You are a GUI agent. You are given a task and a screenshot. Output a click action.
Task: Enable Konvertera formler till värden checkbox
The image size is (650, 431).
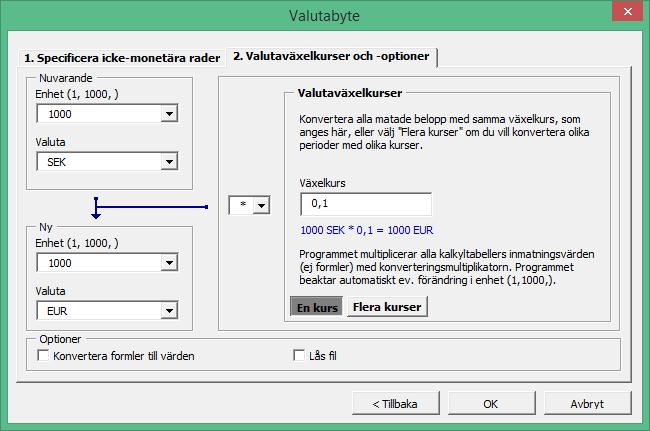tap(43, 356)
